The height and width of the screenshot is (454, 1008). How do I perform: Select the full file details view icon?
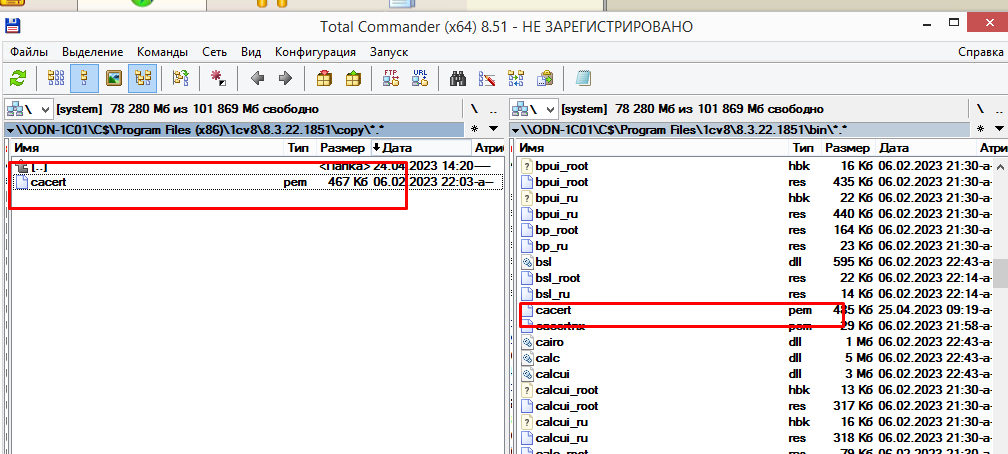click(x=84, y=78)
